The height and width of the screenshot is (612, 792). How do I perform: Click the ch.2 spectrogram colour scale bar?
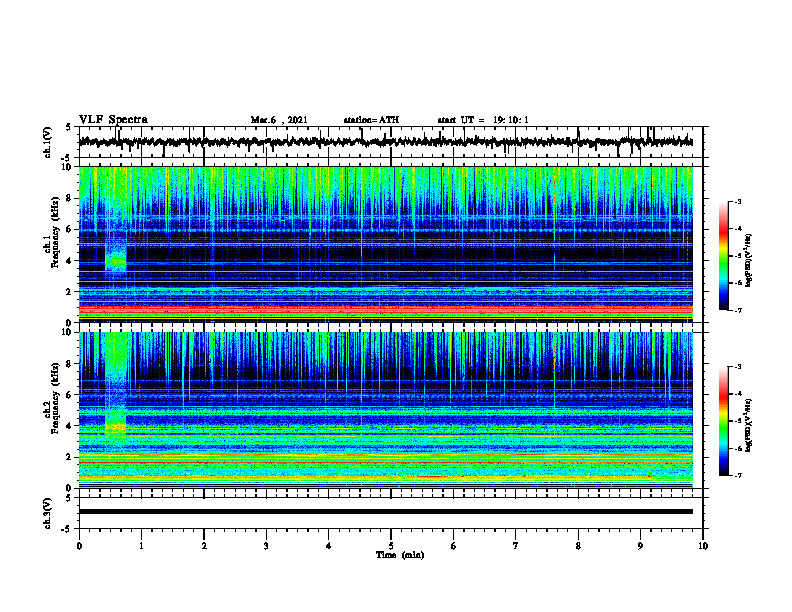(x=724, y=421)
